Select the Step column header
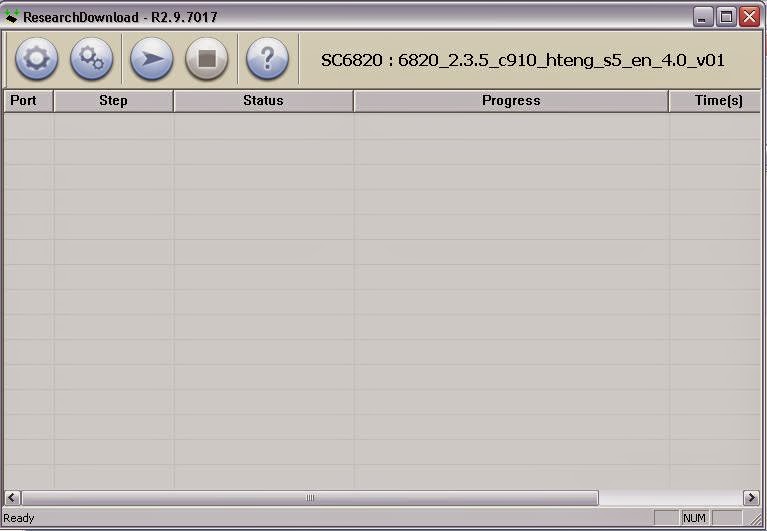This screenshot has height=531, width=767. tap(113, 101)
